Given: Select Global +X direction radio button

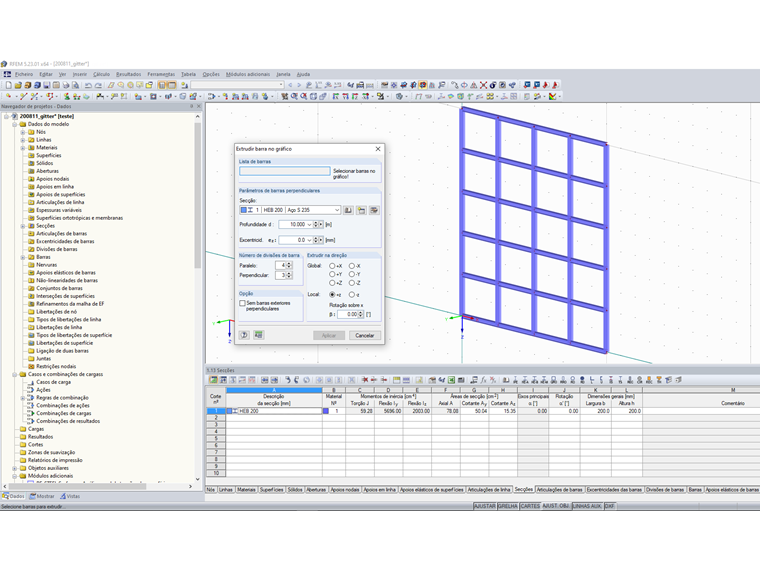Looking at the screenshot, I should 332,266.
